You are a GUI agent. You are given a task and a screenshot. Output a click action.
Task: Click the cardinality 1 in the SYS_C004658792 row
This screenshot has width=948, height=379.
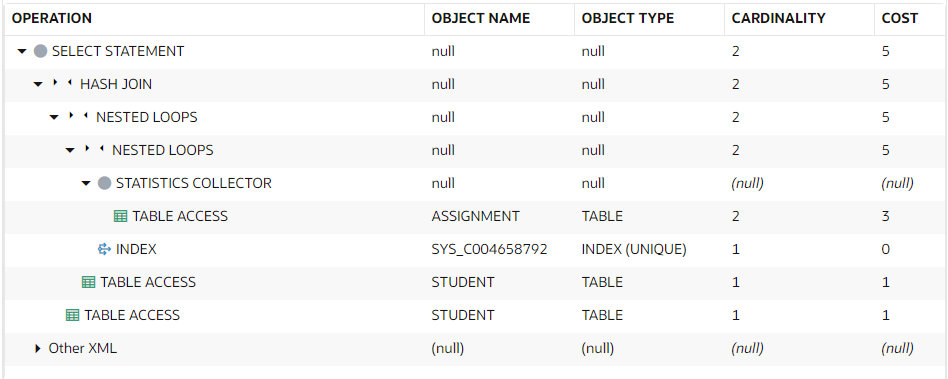coord(736,249)
